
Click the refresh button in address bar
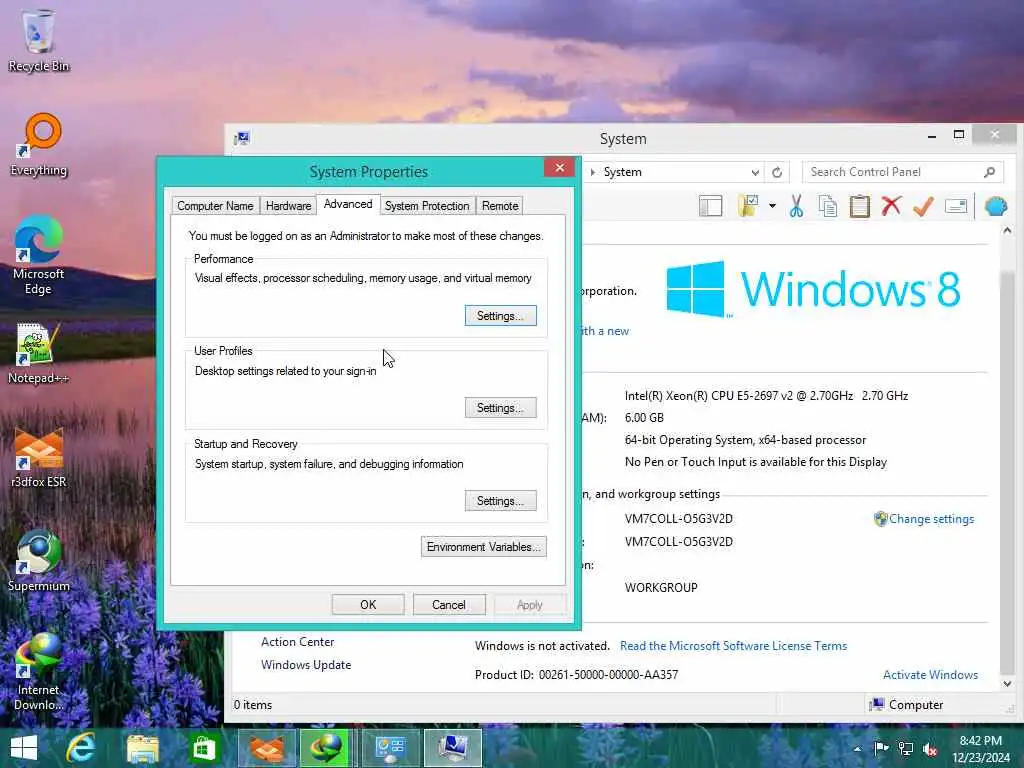(x=776, y=172)
